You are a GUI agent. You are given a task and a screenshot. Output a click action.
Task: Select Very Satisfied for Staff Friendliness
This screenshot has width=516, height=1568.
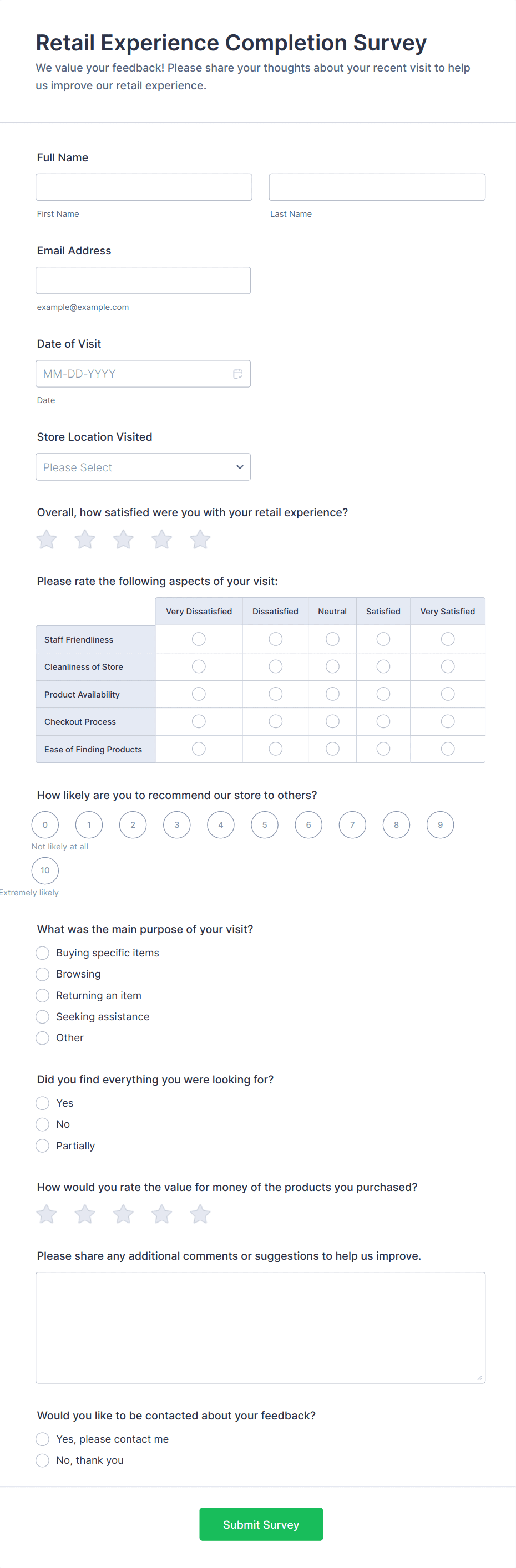[447, 639]
